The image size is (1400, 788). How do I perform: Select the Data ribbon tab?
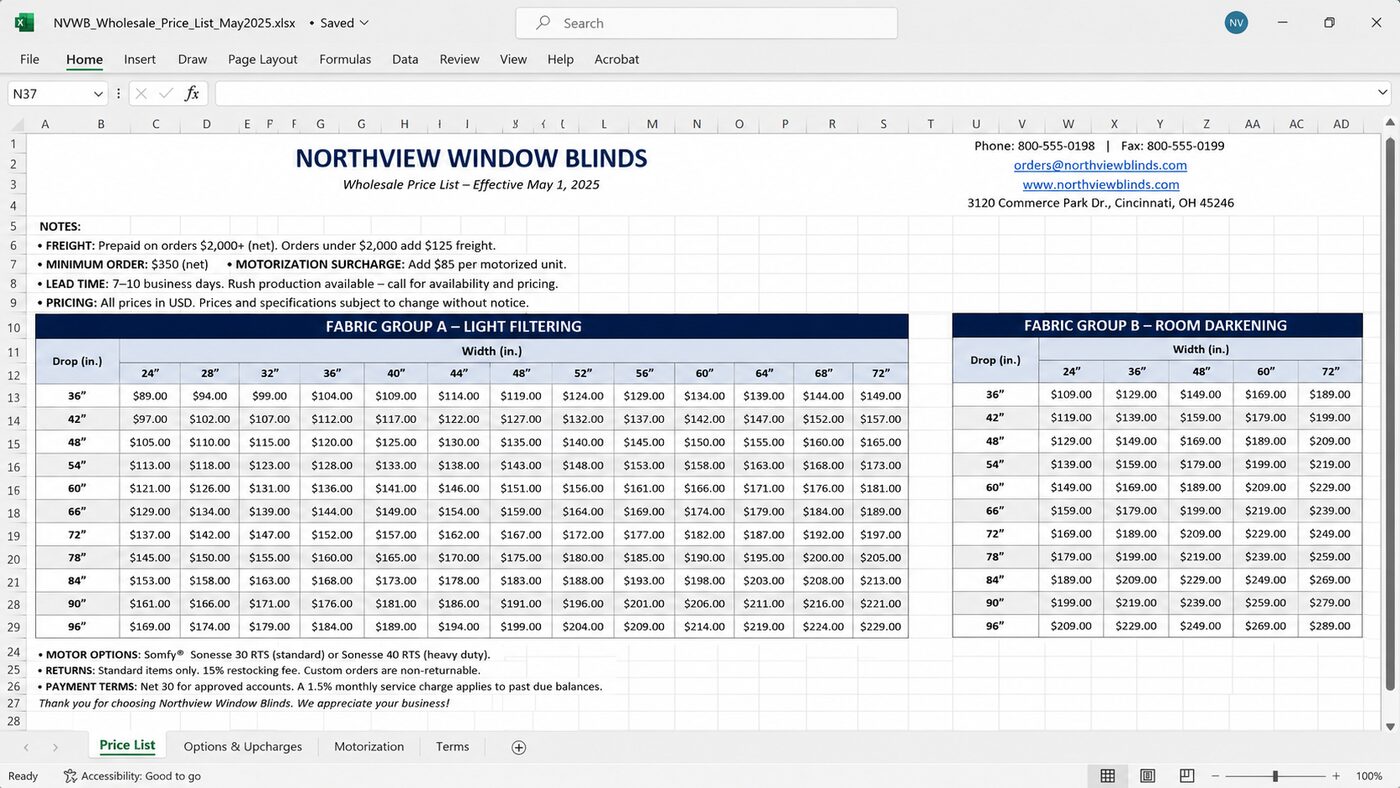pos(405,59)
